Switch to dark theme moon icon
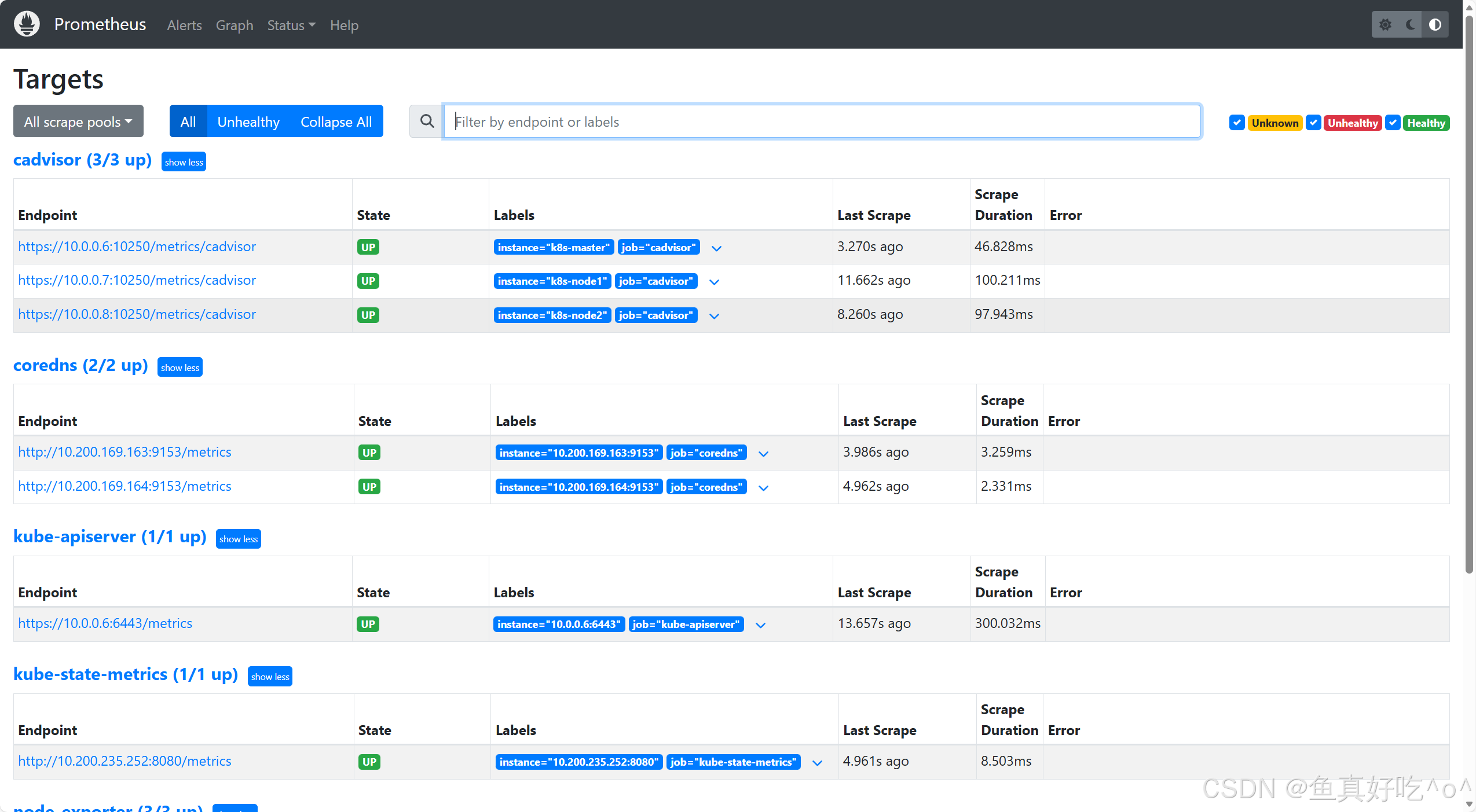The width and height of the screenshot is (1476, 812). (x=1411, y=25)
